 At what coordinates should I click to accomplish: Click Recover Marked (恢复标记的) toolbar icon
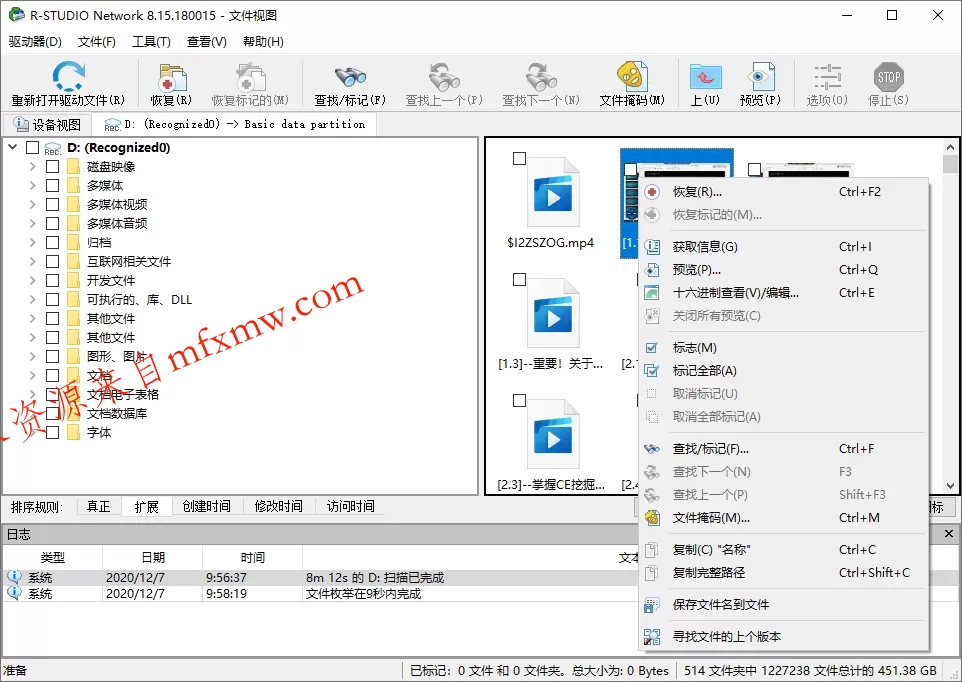tap(250, 77)
